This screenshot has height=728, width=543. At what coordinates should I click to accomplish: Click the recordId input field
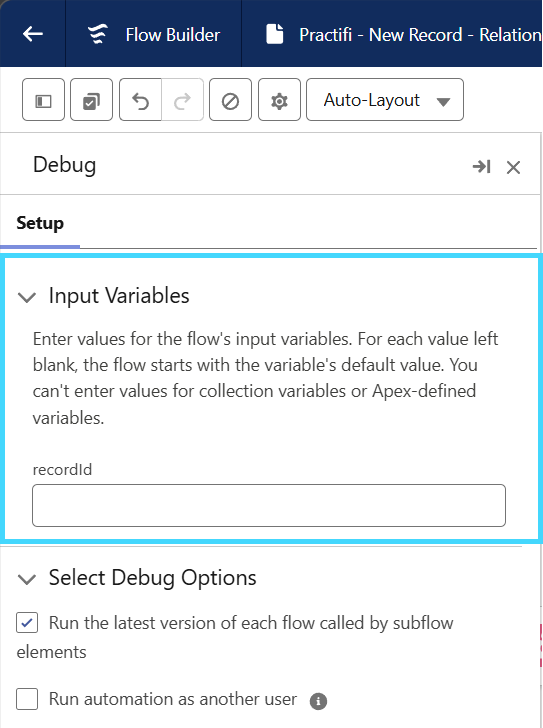click(269, 505)
